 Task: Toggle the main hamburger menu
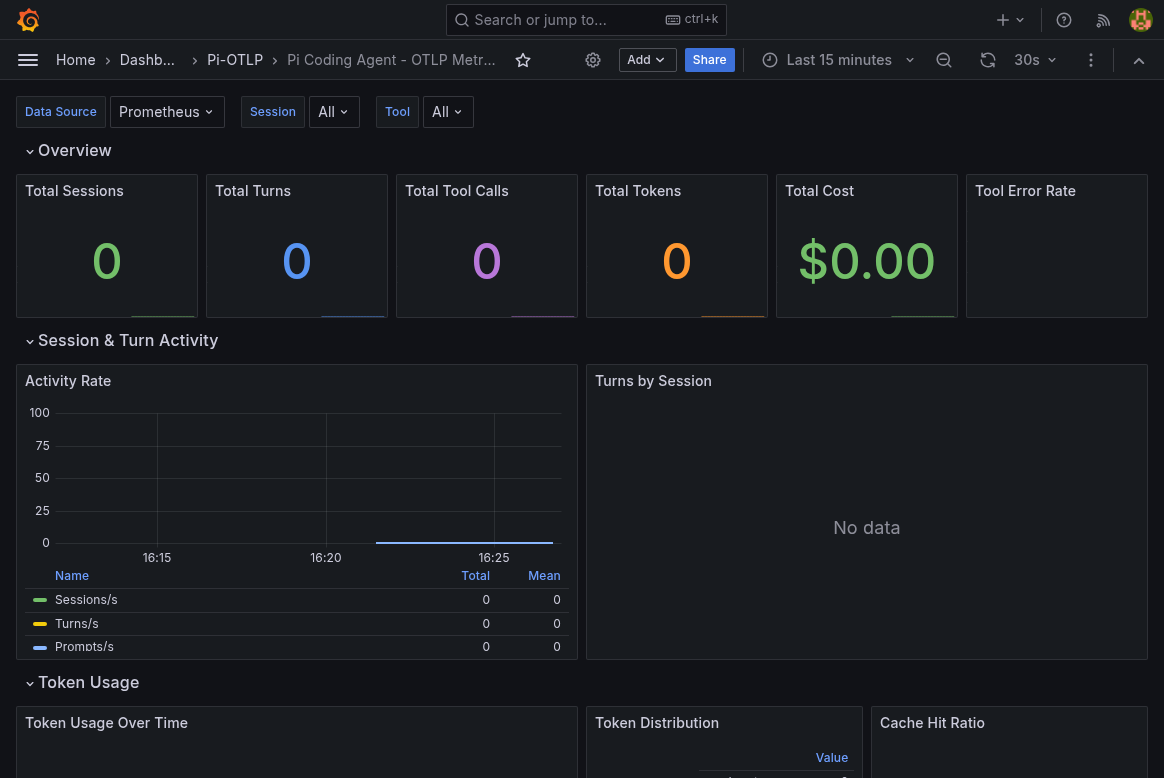click(28, 60)
